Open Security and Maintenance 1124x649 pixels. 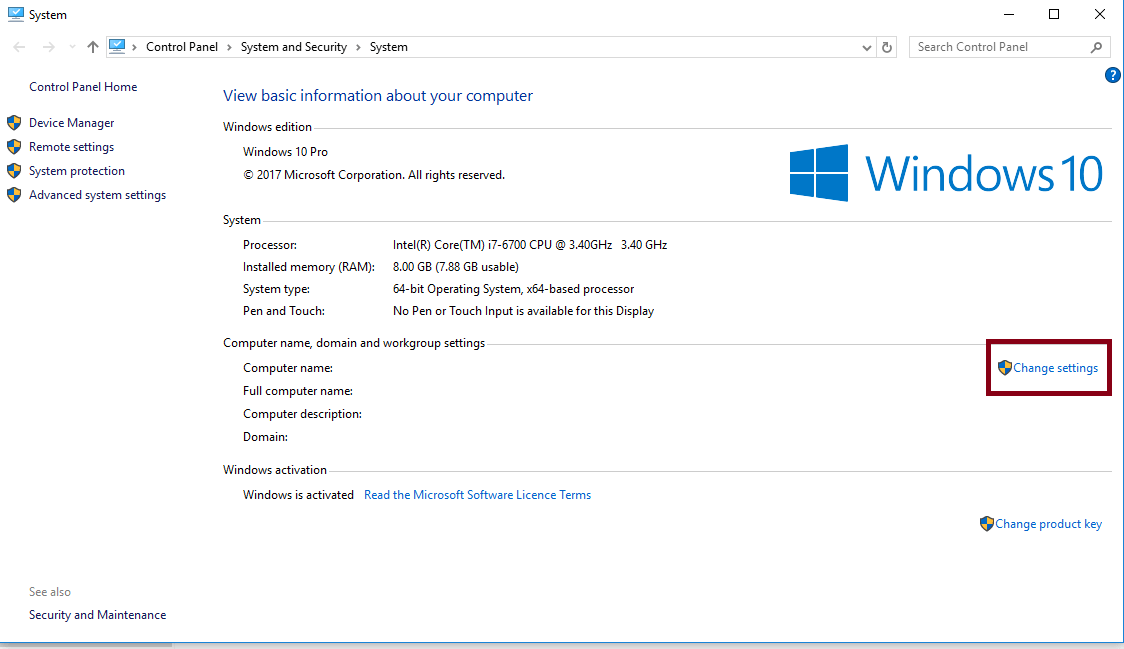tap(97, 614)
